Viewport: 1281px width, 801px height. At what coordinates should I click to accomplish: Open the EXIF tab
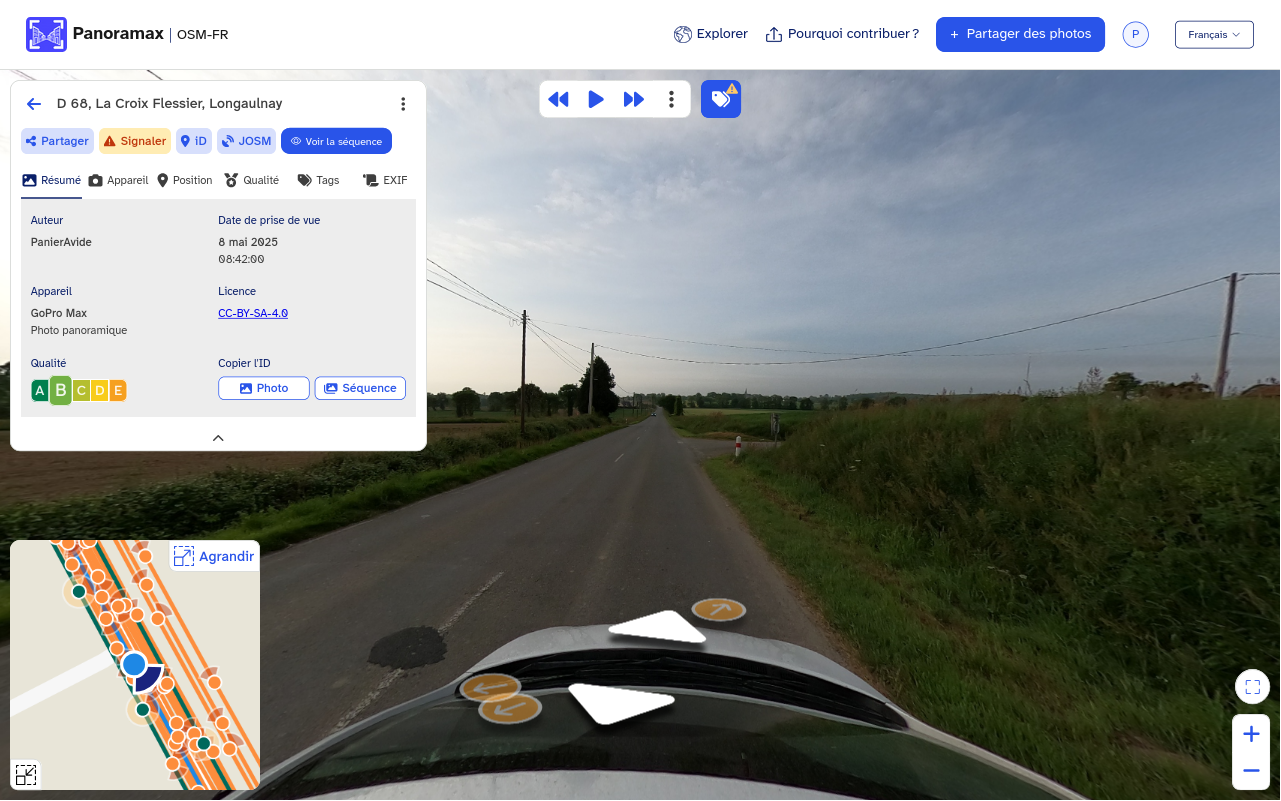tap(385, 180)
